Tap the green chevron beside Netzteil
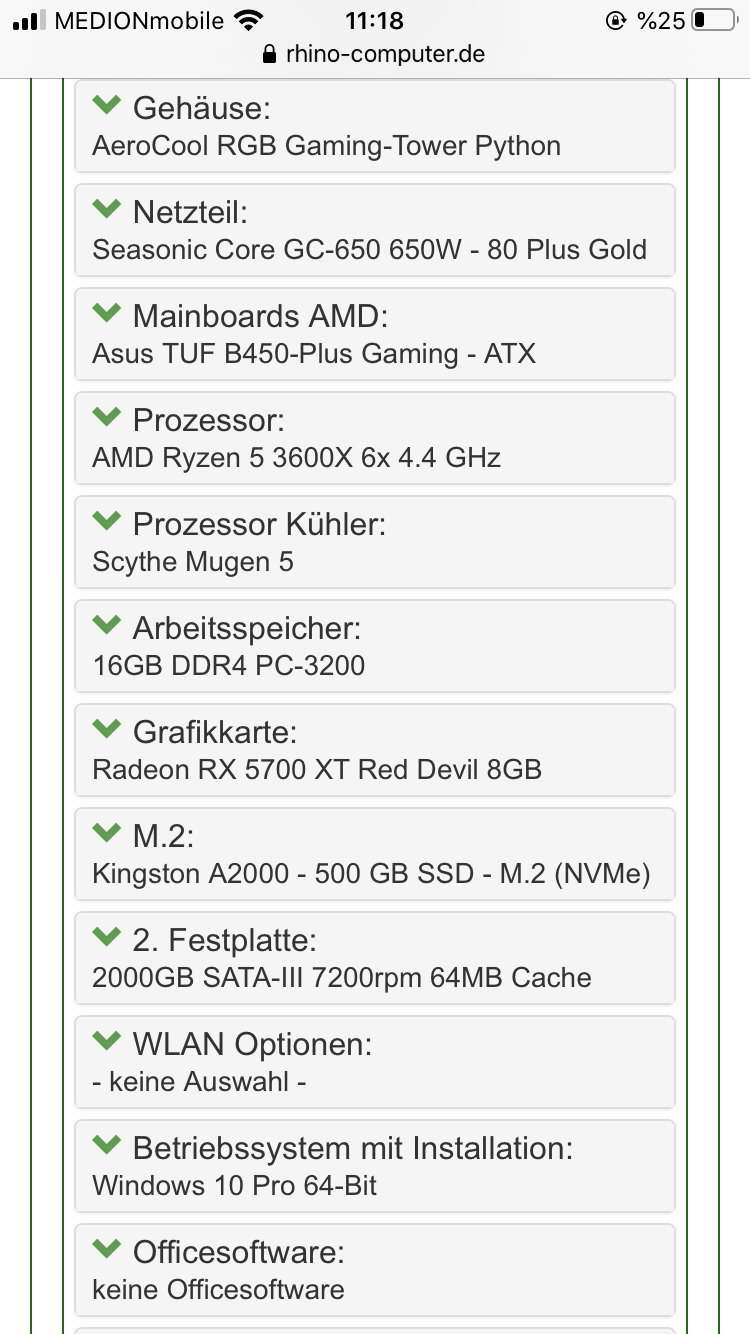Viewport: 750px width, 1334px height. tap(106, 209)
